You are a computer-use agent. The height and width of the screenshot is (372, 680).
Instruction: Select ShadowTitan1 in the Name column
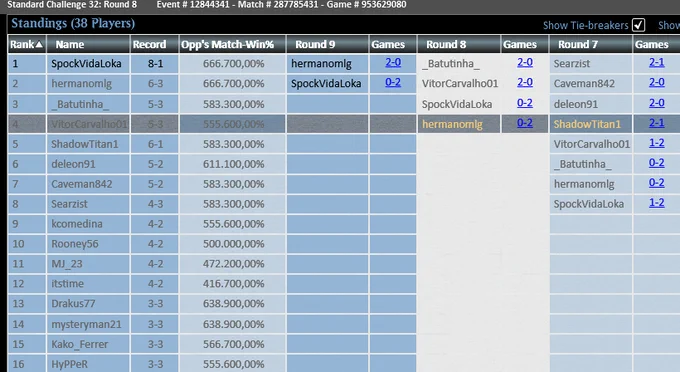(85, 144)
